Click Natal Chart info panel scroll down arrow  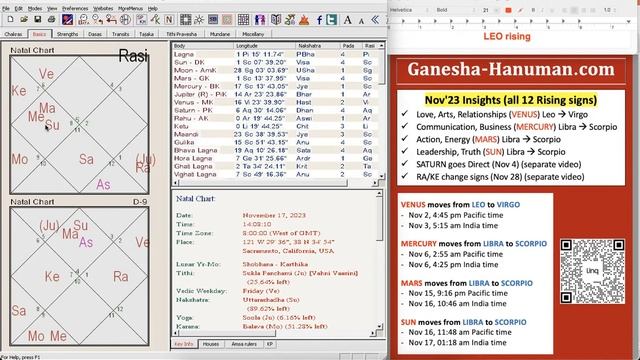[x=380, y=326]
